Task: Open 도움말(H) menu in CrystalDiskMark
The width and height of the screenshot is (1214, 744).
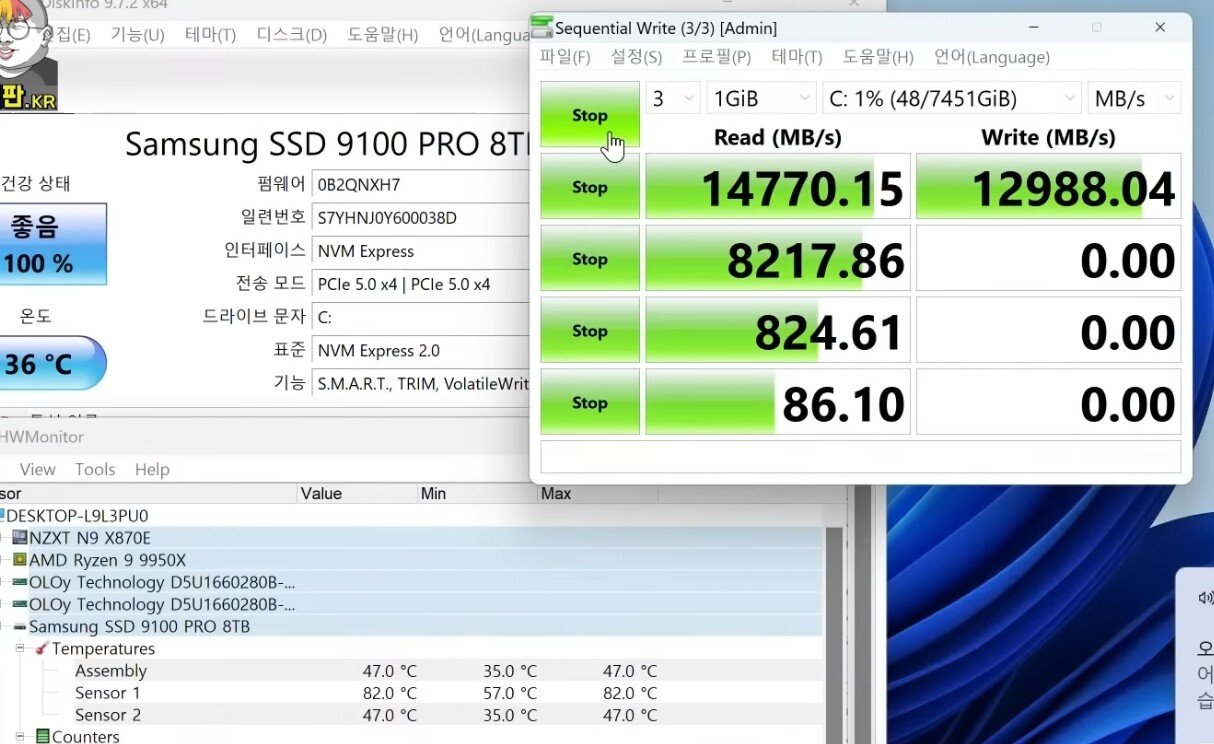Action: (878, 57)
